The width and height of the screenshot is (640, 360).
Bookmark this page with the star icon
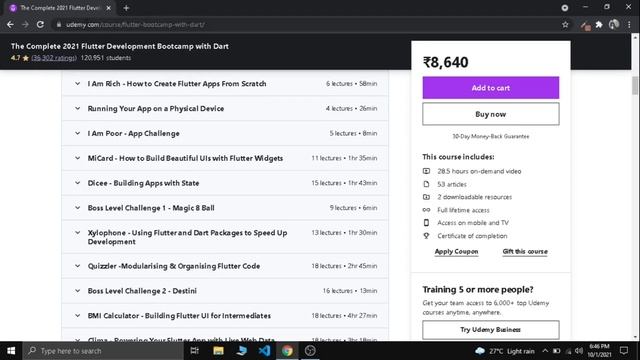(x=565, y=25)
